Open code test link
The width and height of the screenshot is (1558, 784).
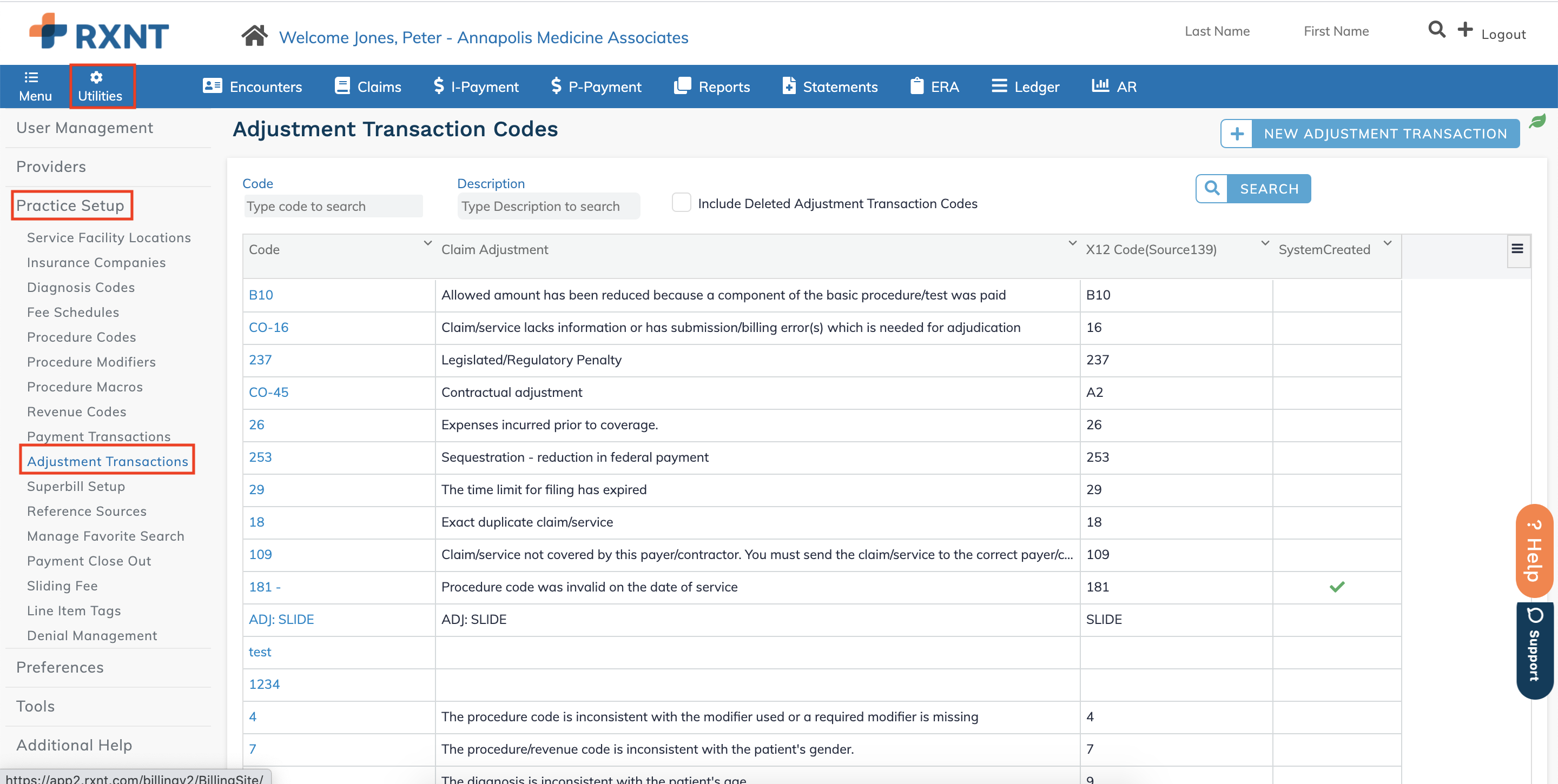260,652
